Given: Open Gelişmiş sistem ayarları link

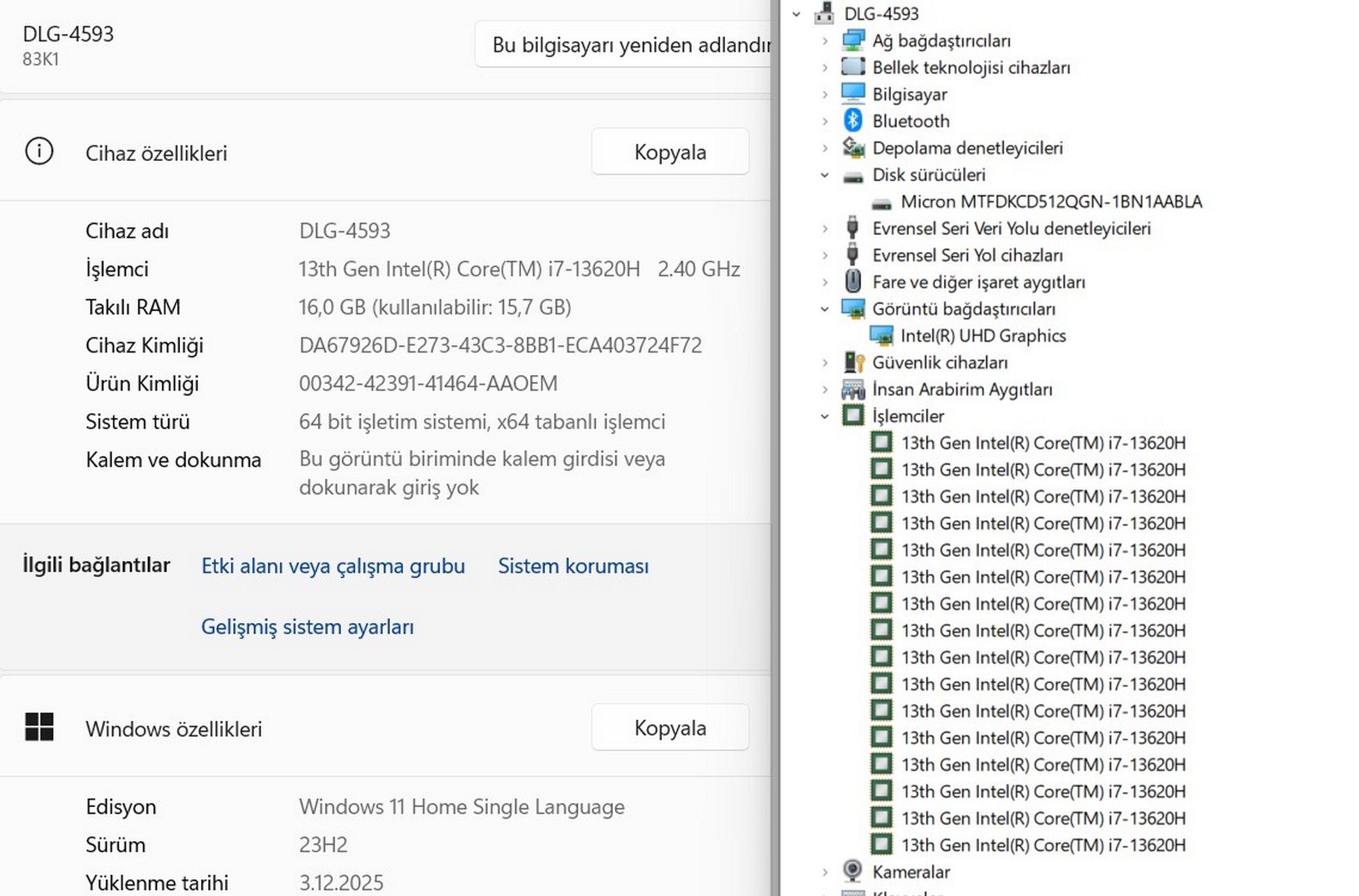Looking at the screenshot, I should (x=307, y=626).
